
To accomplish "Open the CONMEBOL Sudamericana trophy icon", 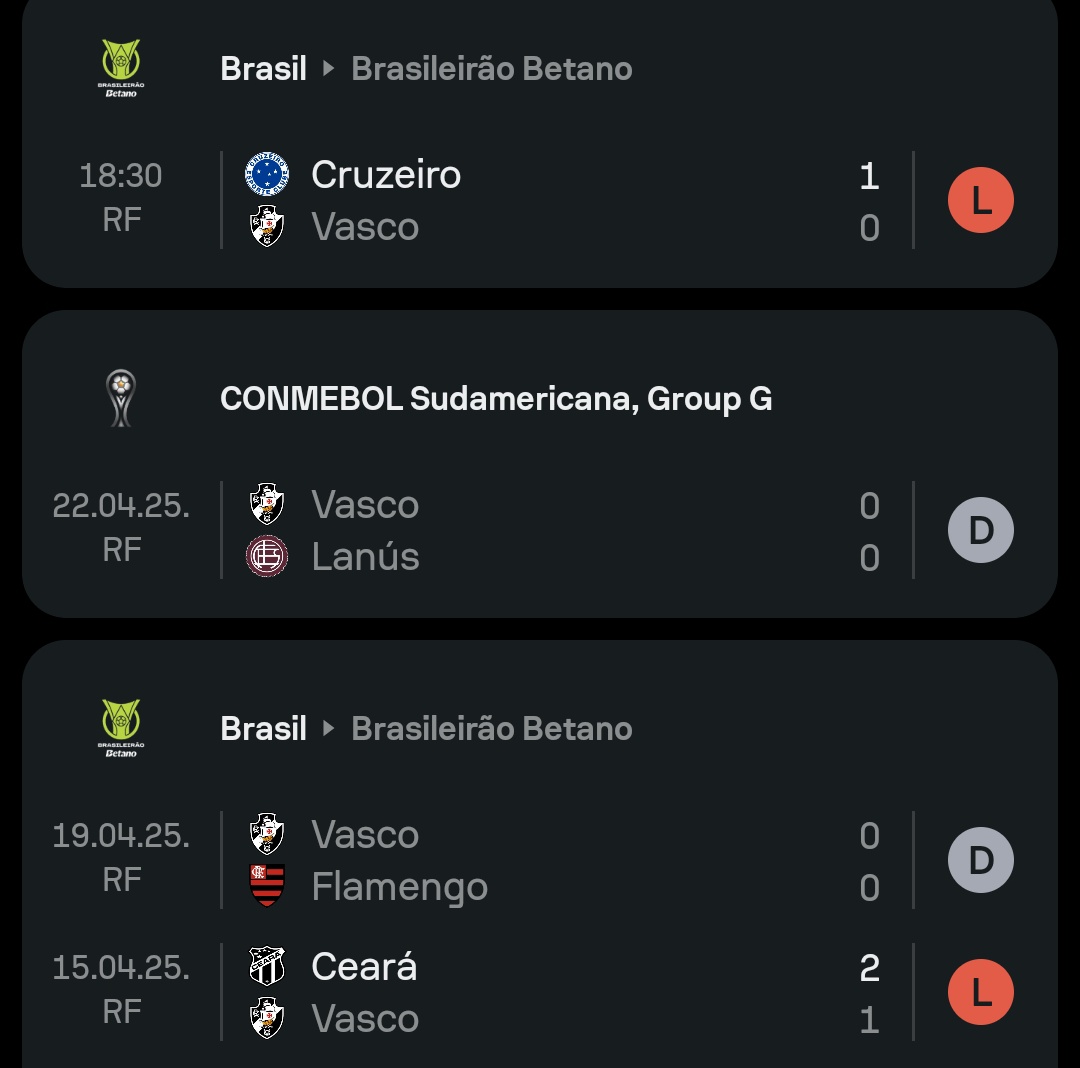I will [x=121, y=398].
